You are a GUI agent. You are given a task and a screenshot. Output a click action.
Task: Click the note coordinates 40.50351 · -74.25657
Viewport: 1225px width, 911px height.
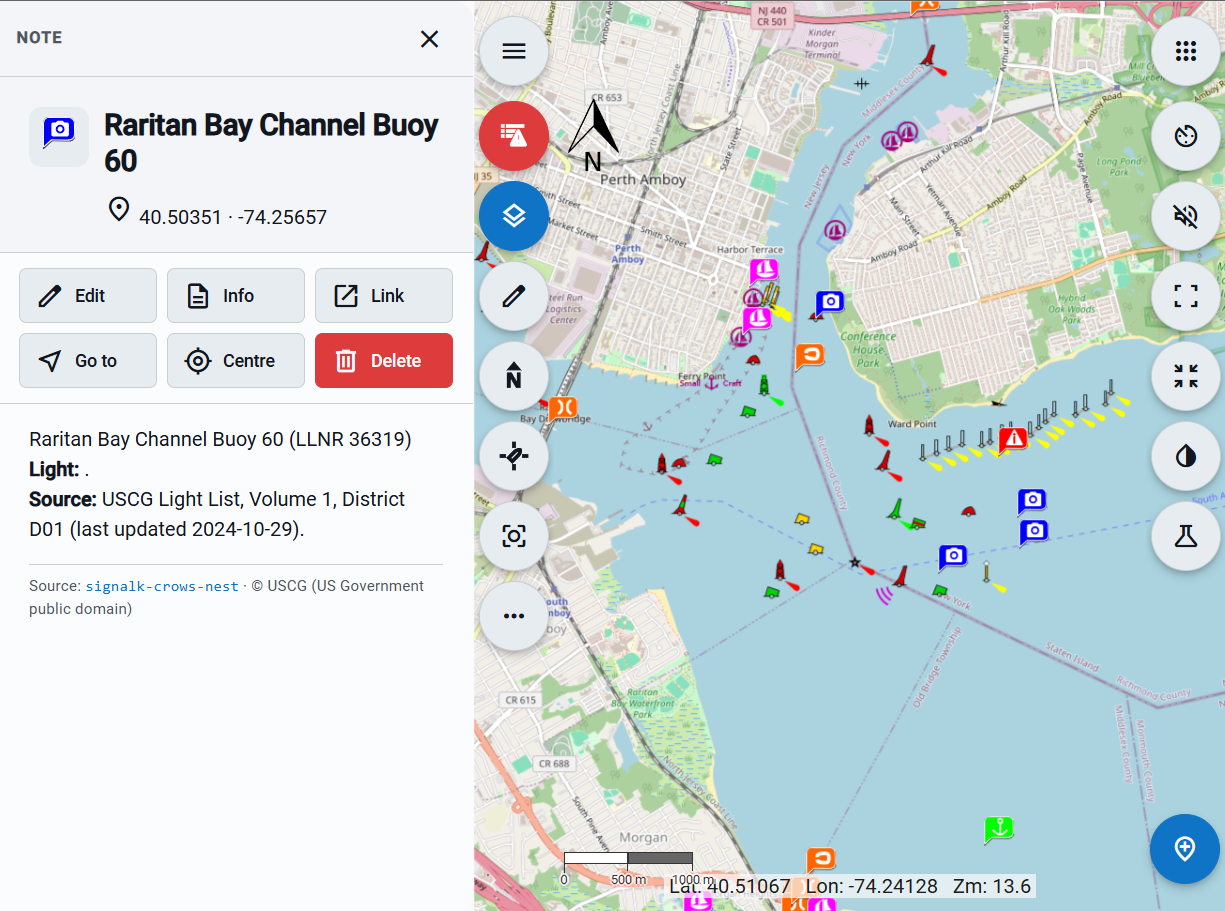click(x=233, y=217)
